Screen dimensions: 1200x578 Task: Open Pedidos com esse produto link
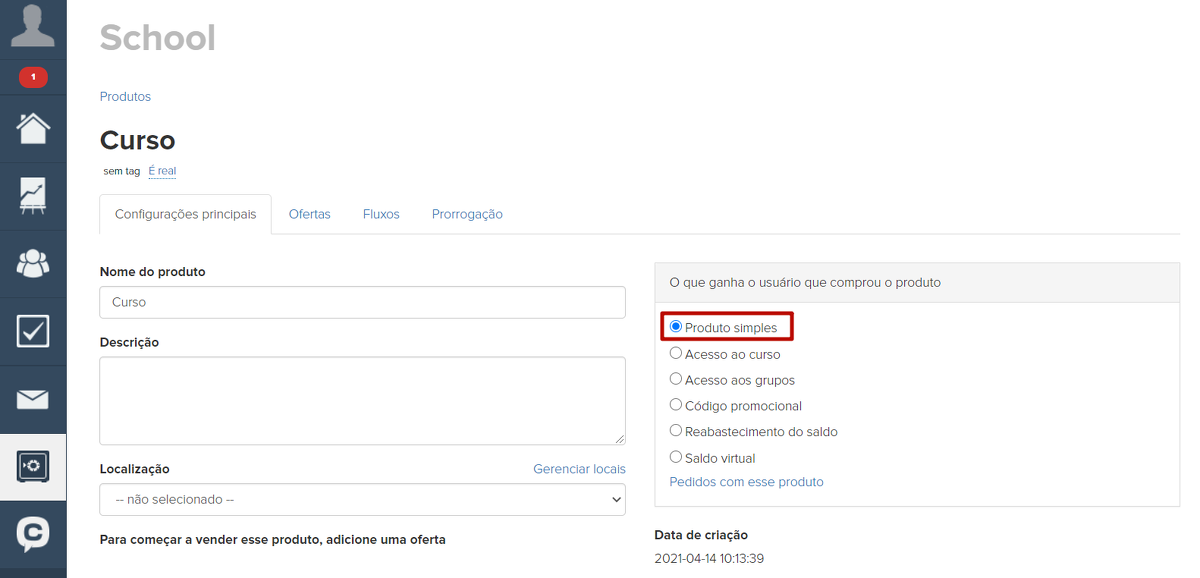tap(746, 482)
